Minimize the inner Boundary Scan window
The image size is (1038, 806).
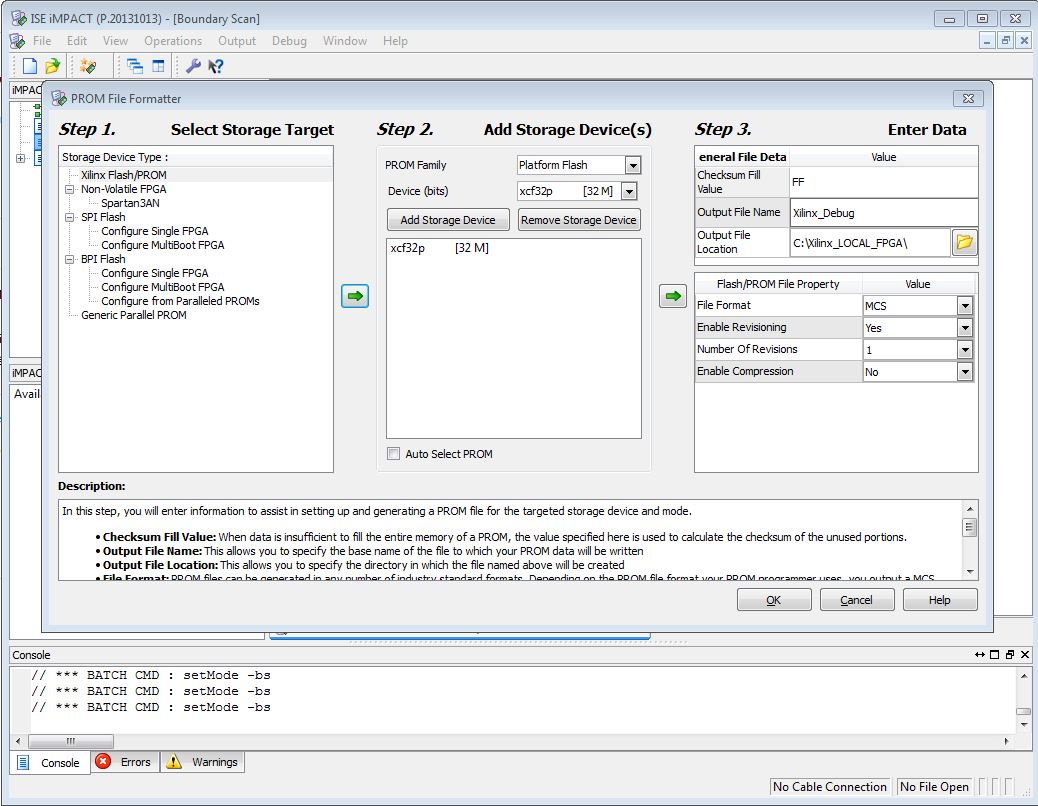pyautogui.click(x=987, y=41)
